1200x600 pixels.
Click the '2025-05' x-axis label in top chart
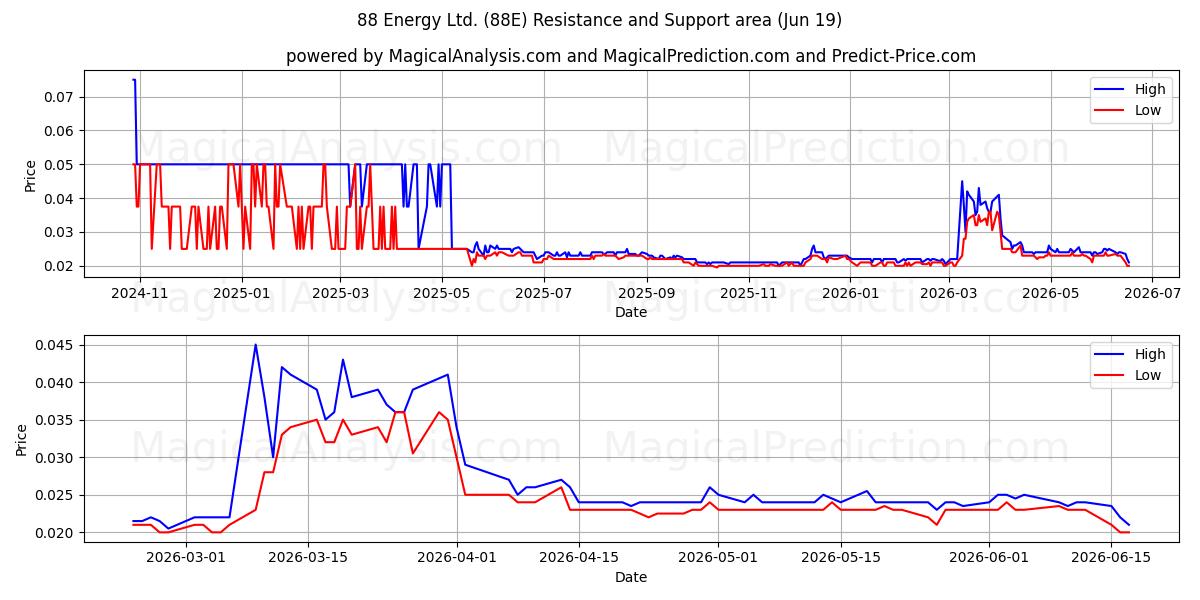(x=442, y=293)
